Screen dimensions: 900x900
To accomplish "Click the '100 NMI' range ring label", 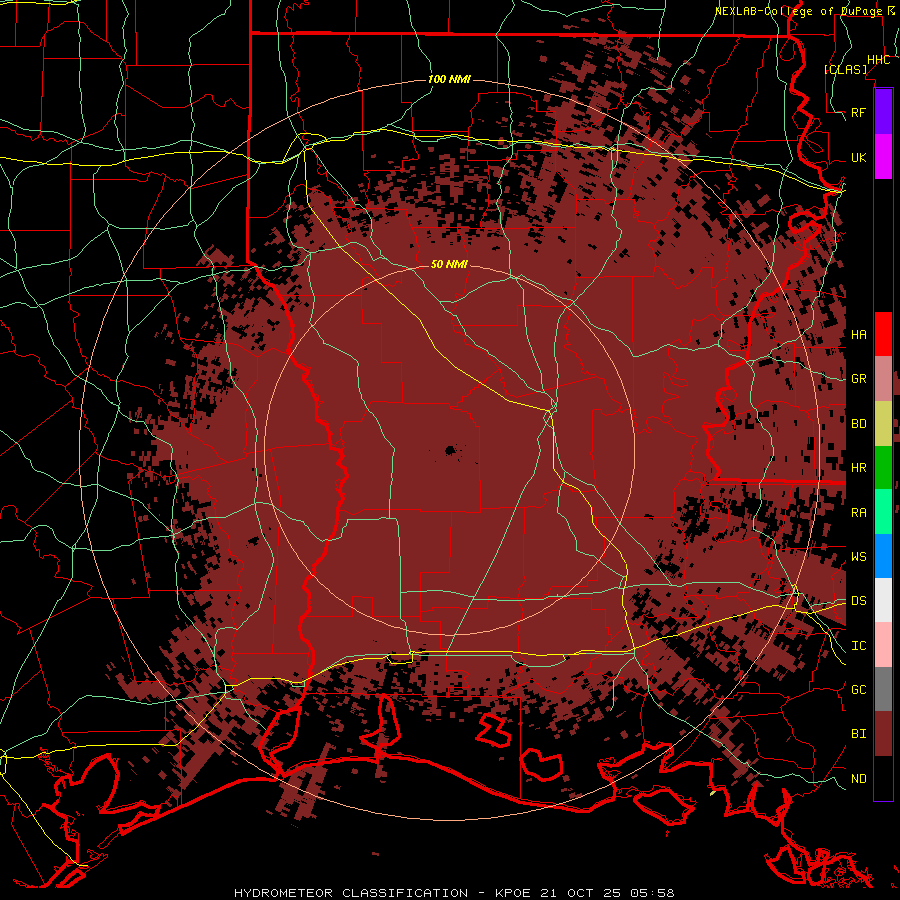I will click(449, 79).
